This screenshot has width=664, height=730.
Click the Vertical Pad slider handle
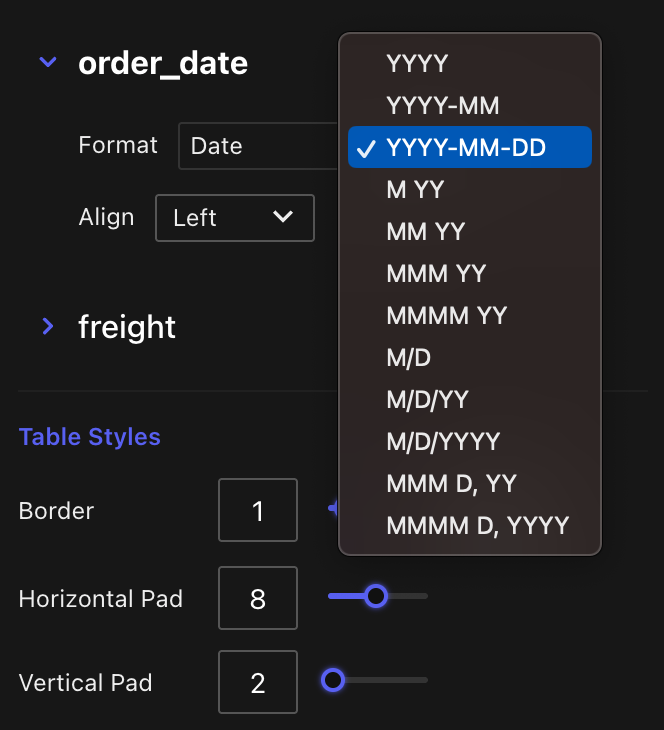333,680
